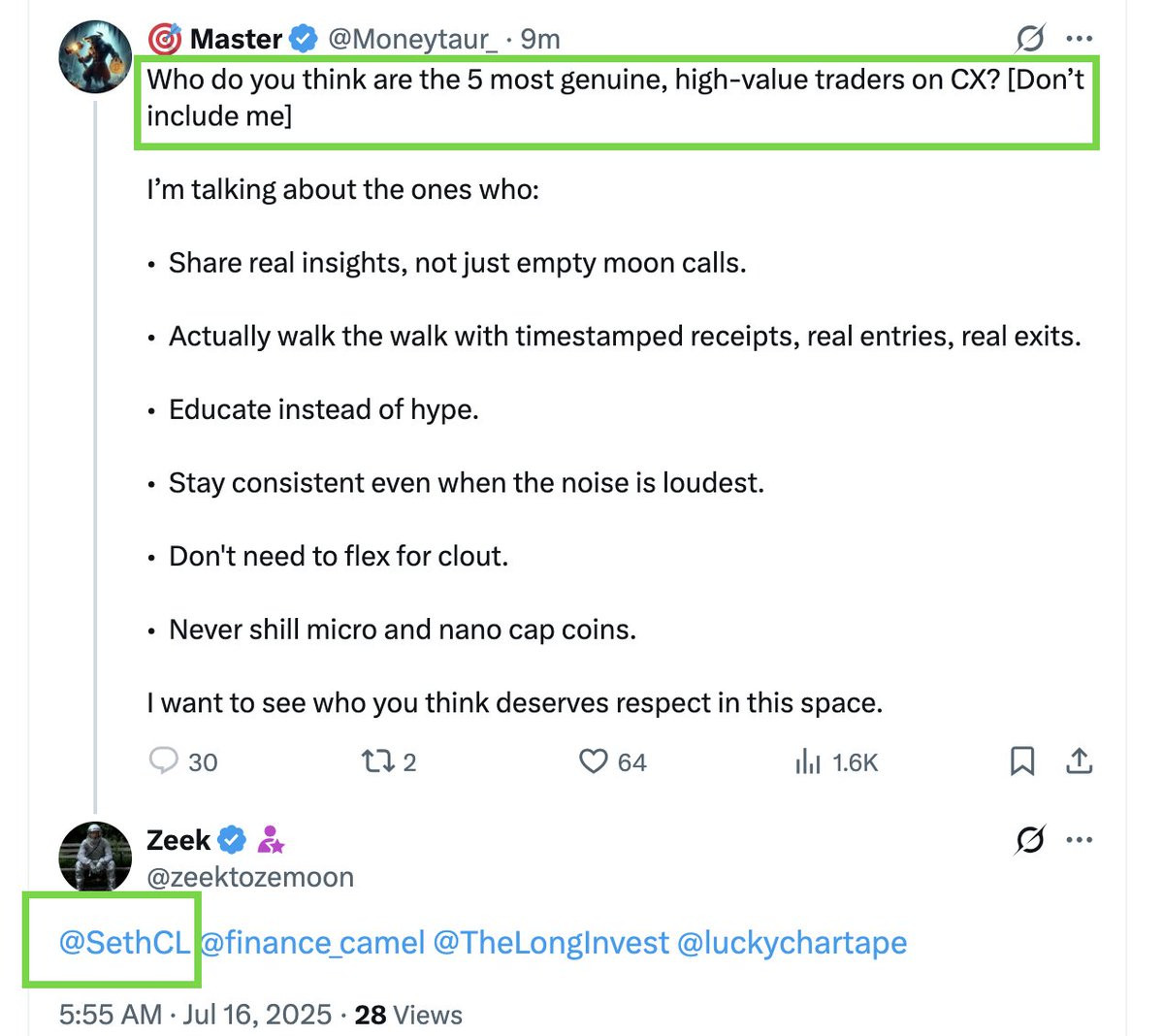Click the @Moneytaur_ handle

[x=412, y=39]
